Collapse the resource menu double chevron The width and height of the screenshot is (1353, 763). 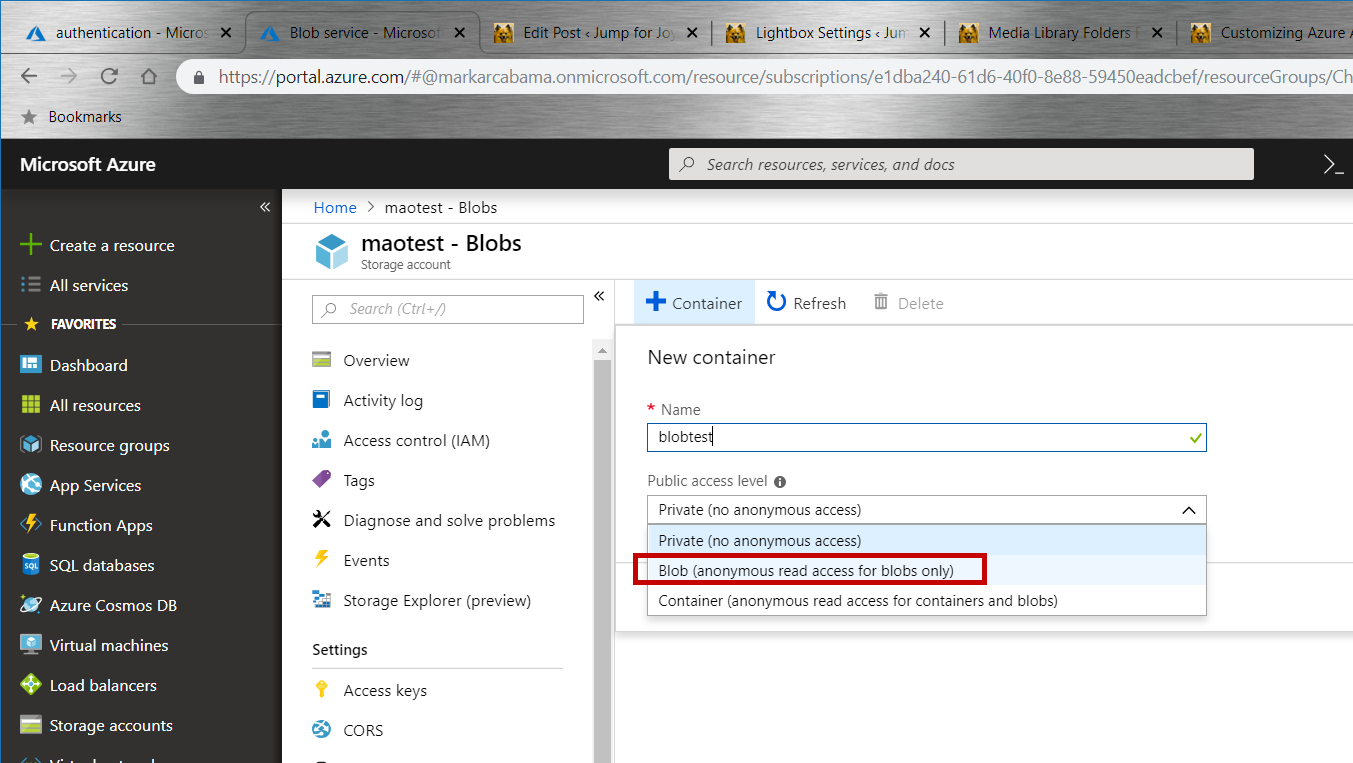[599, 296]
